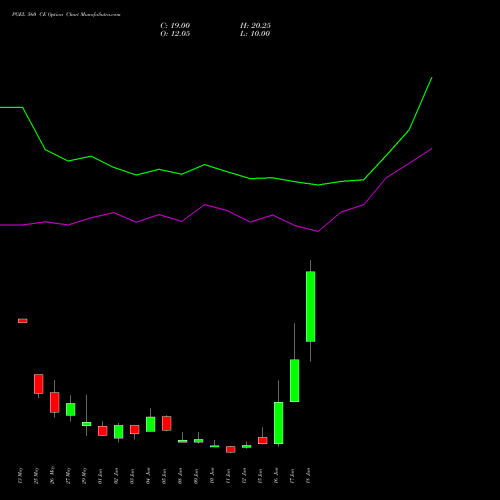Select the 27 May date label
Screen dimensions: 500x500
click(x=68, y=476)
